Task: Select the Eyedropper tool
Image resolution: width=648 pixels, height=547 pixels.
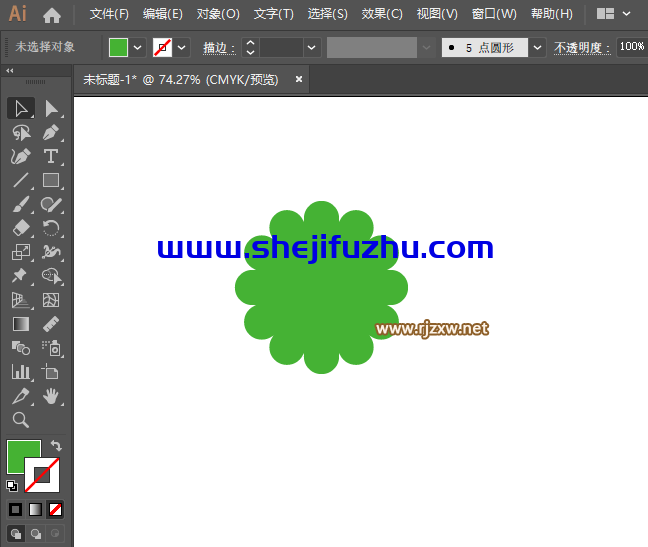Action: coord(21,396)
